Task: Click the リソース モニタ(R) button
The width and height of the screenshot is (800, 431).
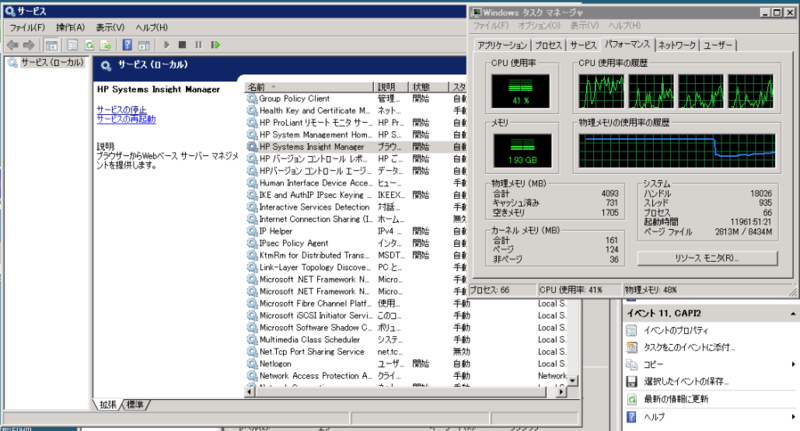Action: (x=707, y=258)
